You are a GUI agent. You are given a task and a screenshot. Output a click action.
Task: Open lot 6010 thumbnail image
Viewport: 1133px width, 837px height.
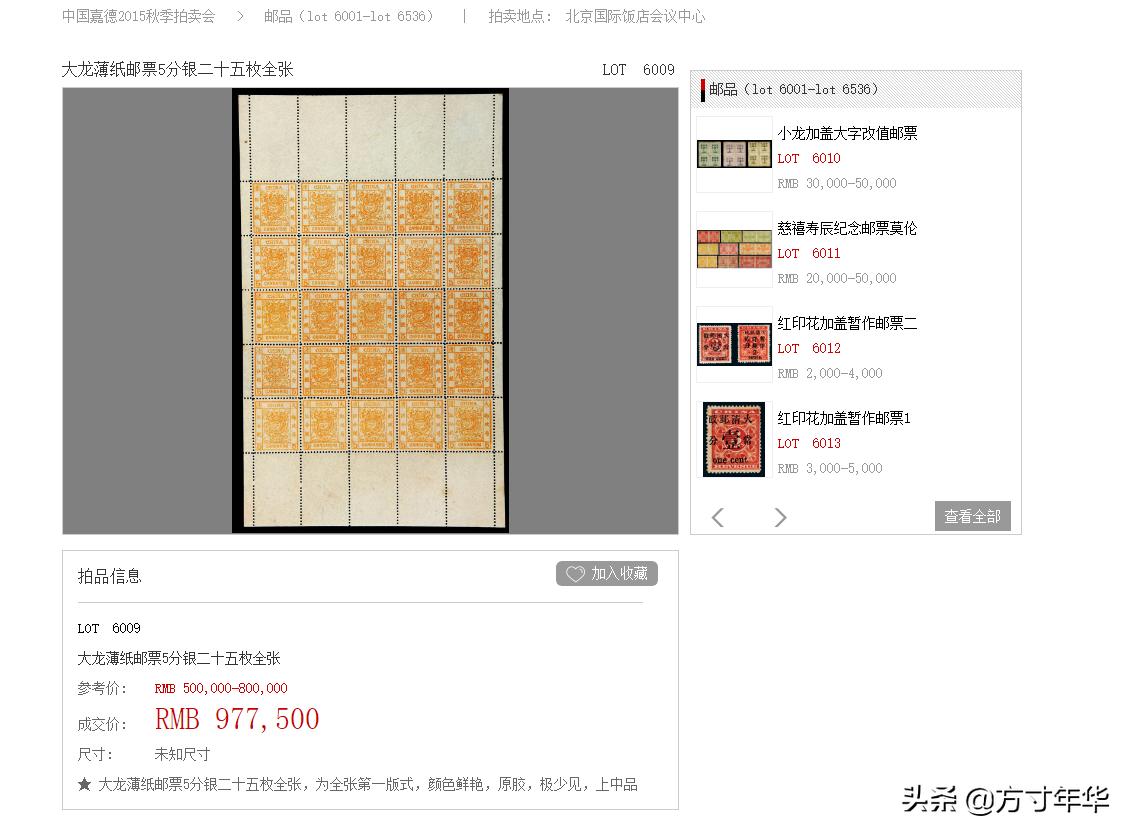pos(733,153)
